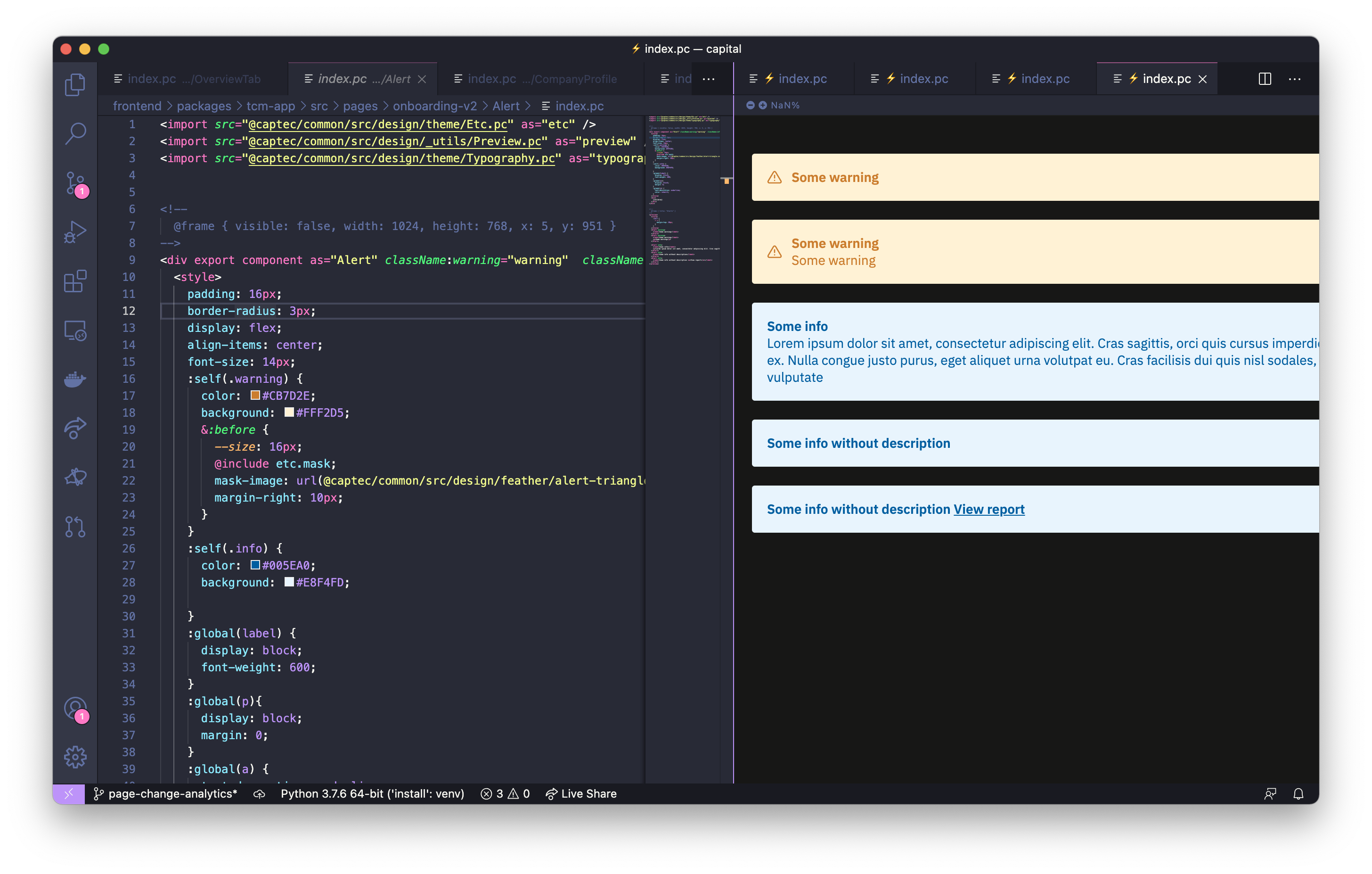Start Live Share from the status bar
Viewport: 1372px width, 874px height.
581,793
